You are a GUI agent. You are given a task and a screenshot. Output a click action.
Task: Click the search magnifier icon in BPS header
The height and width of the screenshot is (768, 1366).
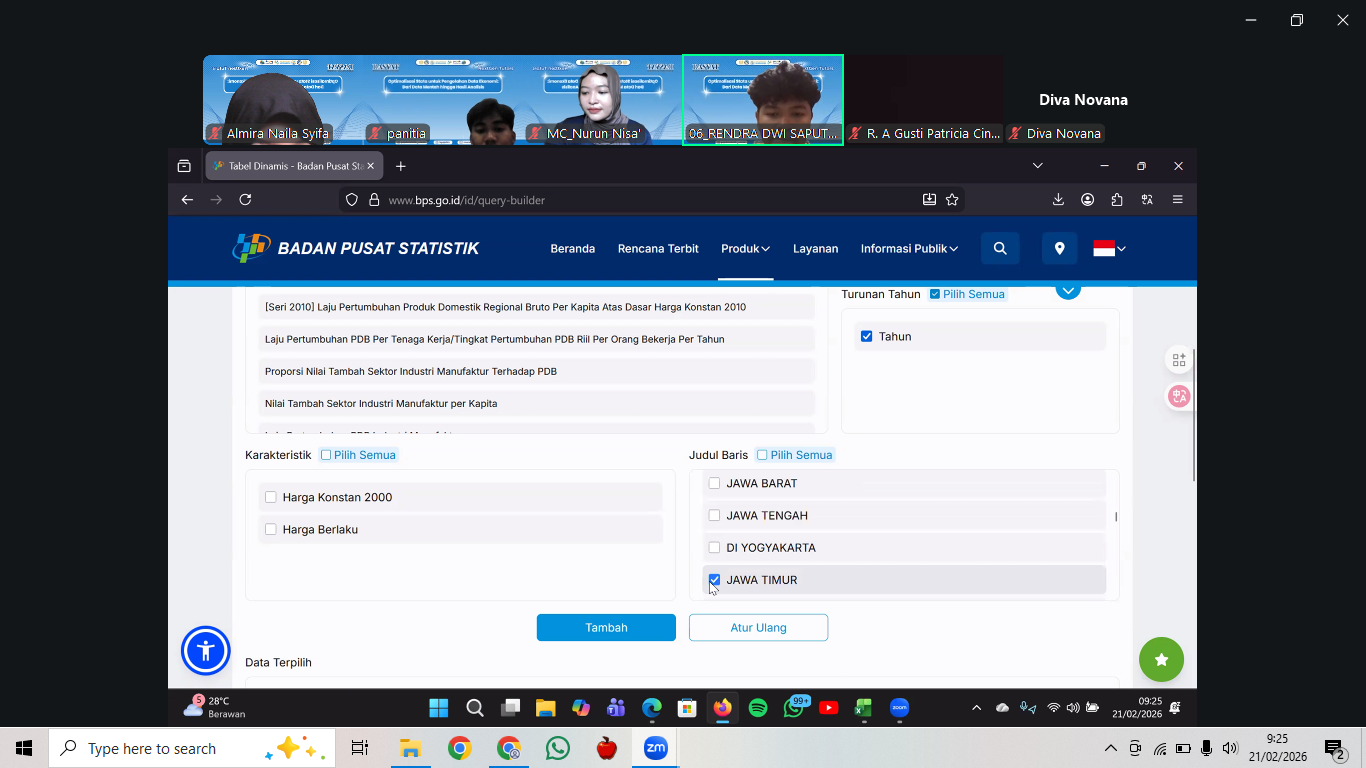click(x=1000, y=249)
